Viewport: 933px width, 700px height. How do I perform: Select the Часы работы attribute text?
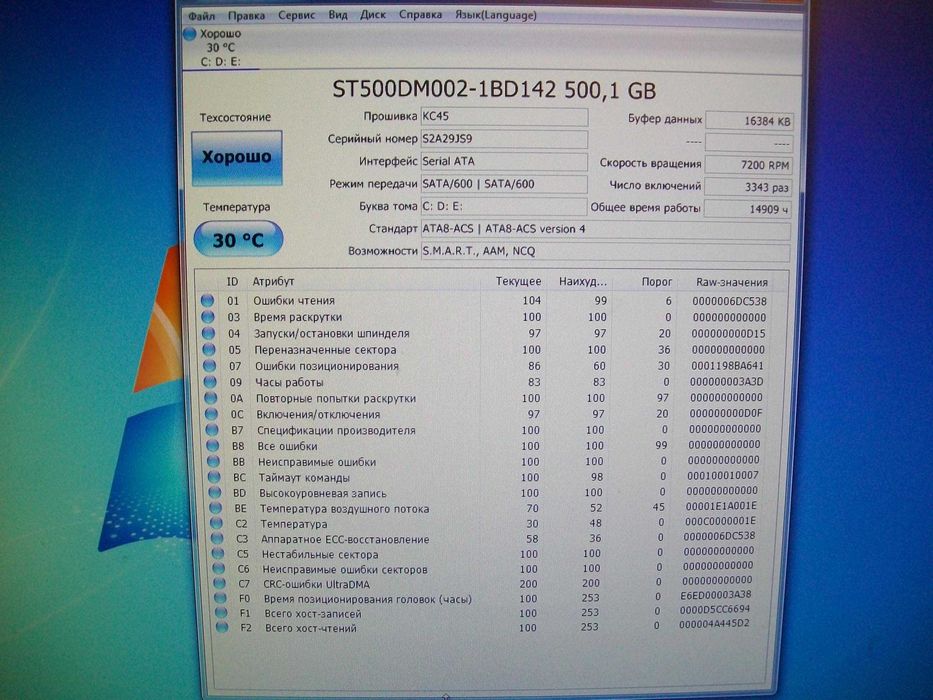(290, 382)
